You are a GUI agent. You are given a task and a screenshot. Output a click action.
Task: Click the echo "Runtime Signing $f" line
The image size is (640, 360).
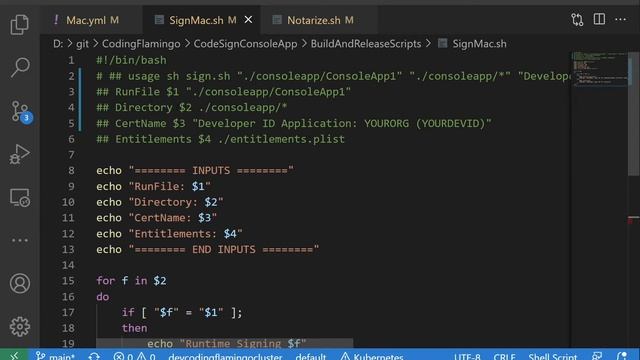tap(227, 344)
